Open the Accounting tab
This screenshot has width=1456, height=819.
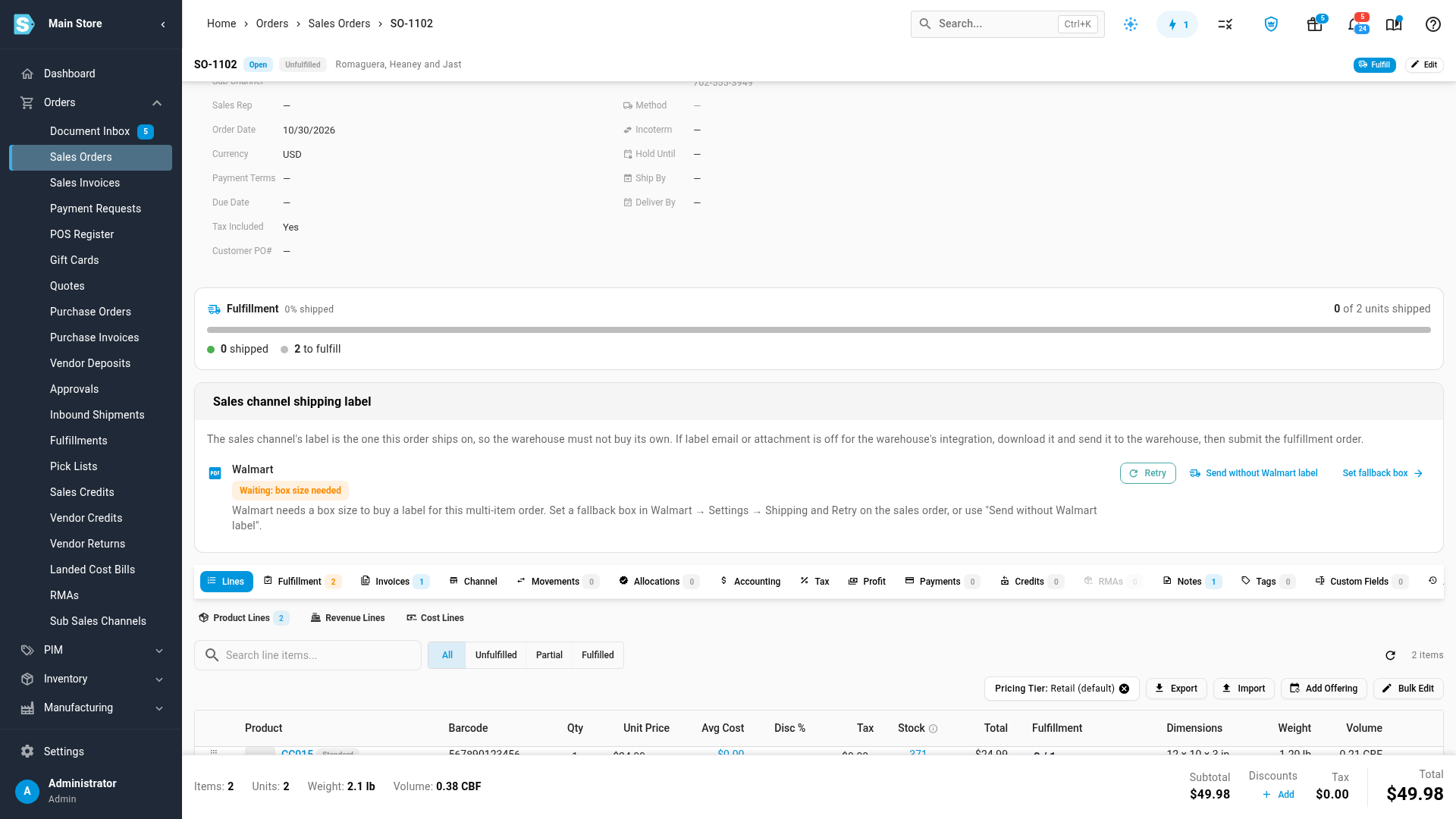click(750, 582)
